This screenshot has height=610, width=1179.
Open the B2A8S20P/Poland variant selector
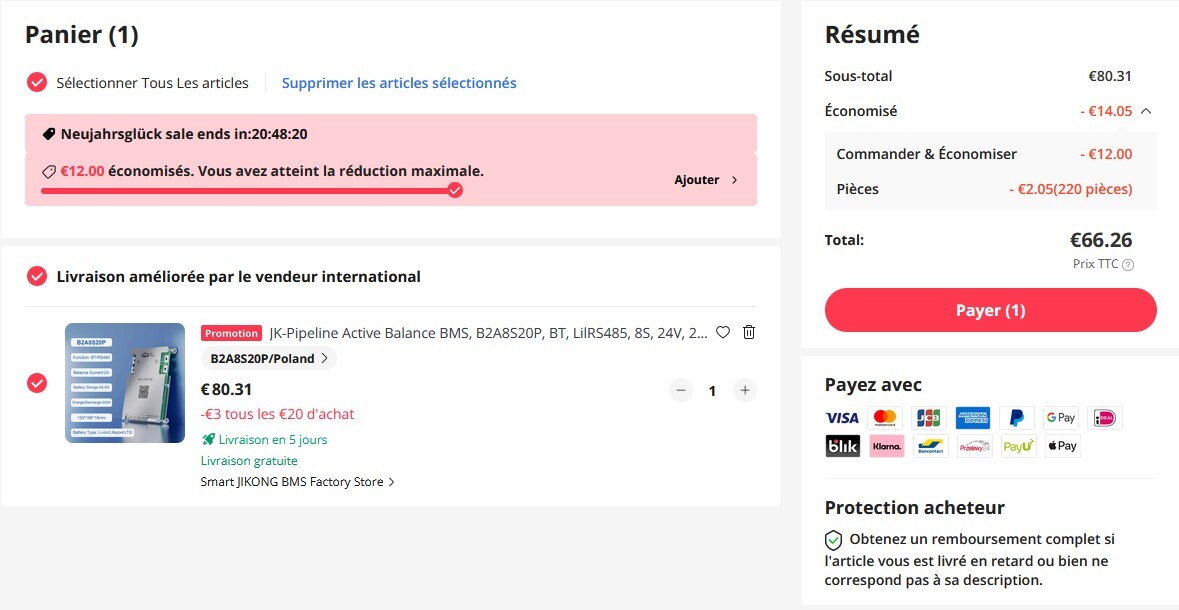269,359
